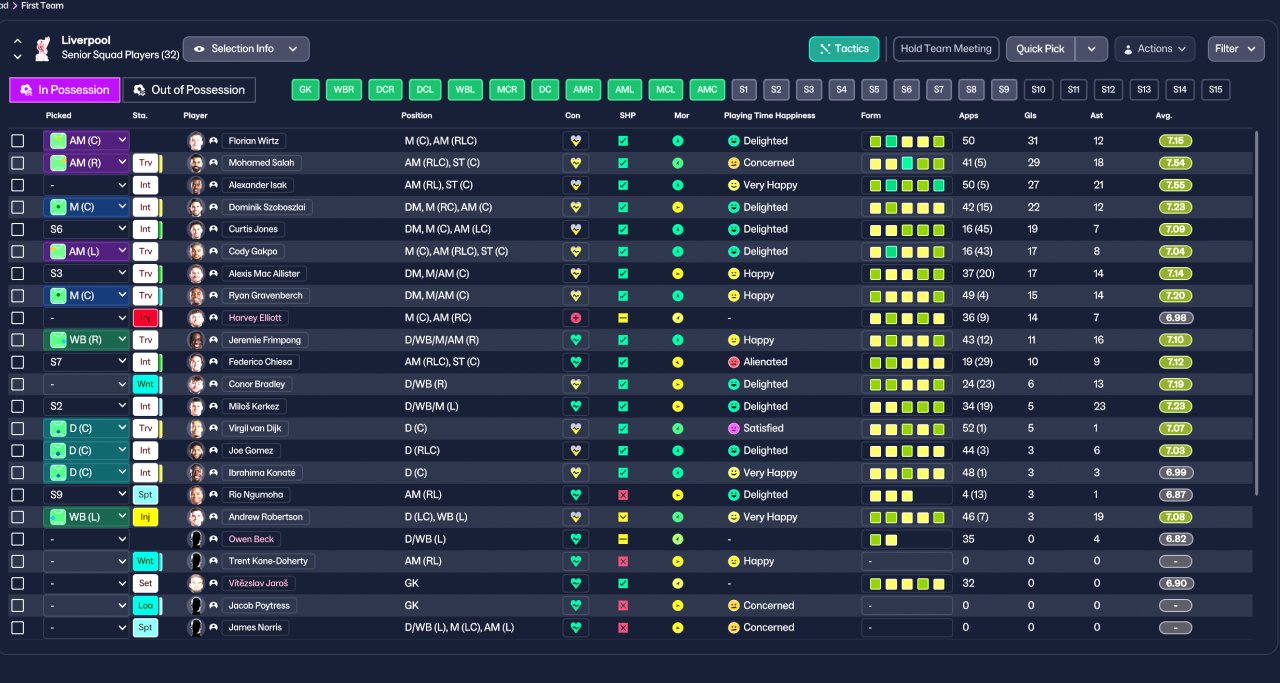The width and height of the screenshot is (1280, 683).
Task: Click the Int badge for Dominik Szoboszlai
Action: pyautogui.click(x=145, y=207)
